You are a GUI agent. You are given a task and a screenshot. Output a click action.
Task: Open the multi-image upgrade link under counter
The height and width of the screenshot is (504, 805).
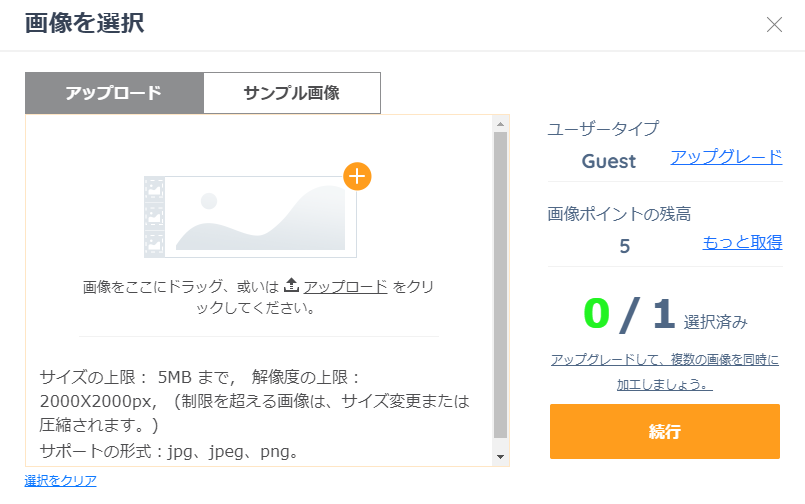pos(664,371)
